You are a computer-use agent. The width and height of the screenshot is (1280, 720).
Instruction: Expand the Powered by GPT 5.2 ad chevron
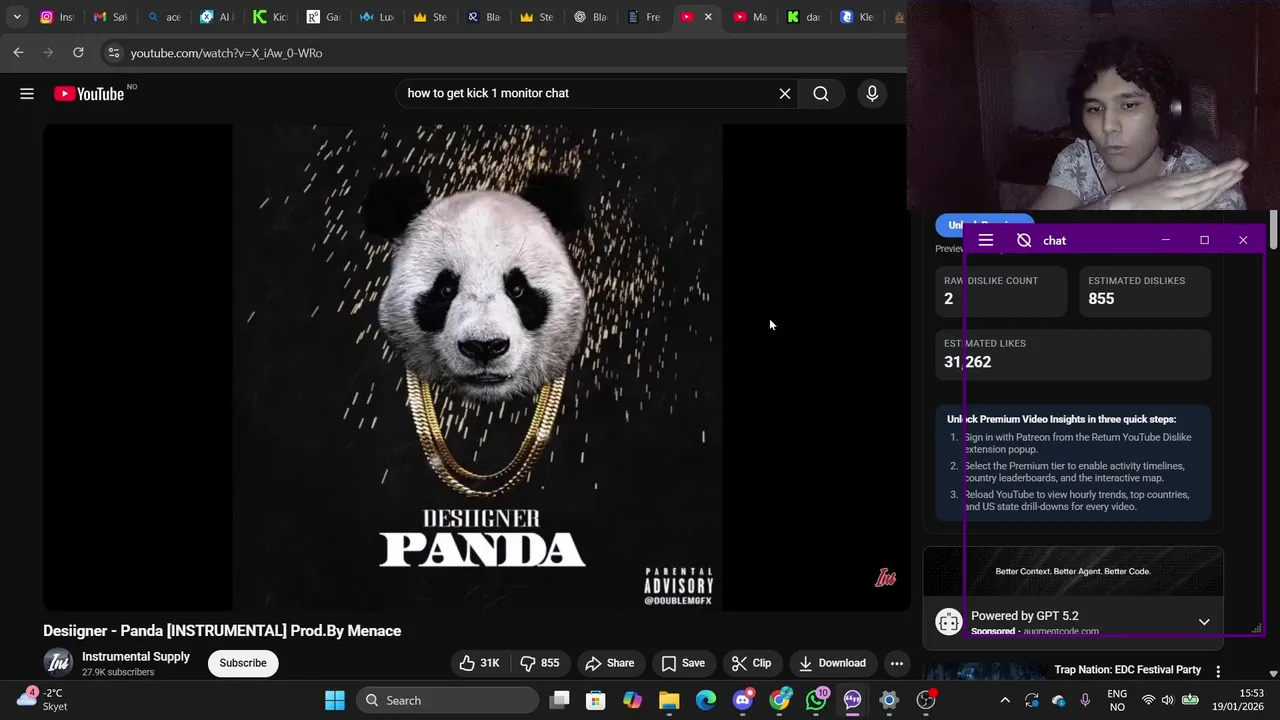(x=1204, y=622)
